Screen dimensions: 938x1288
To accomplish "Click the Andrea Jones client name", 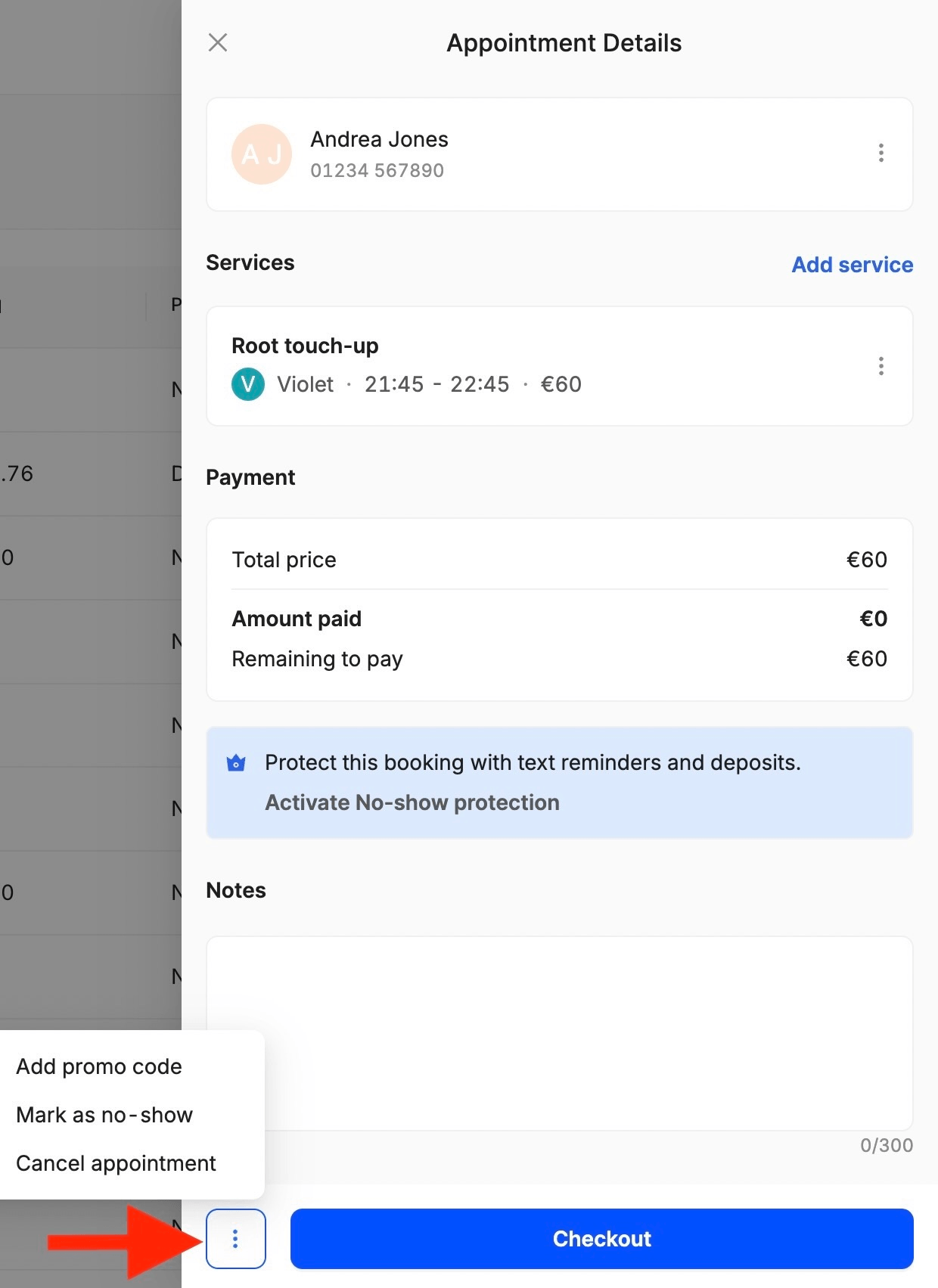I will pyautogui.click(x=379, y=139).
